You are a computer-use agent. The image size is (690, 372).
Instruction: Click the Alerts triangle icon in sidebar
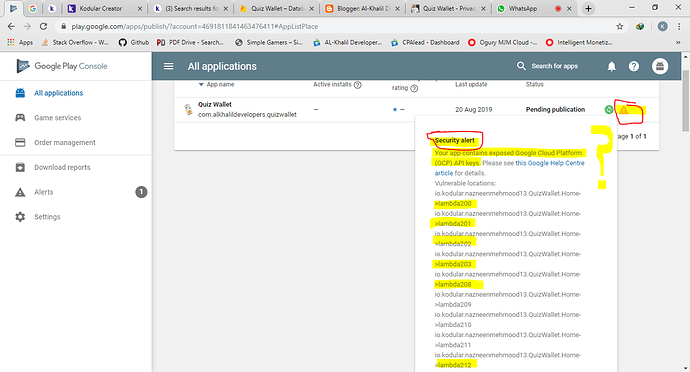20,192
